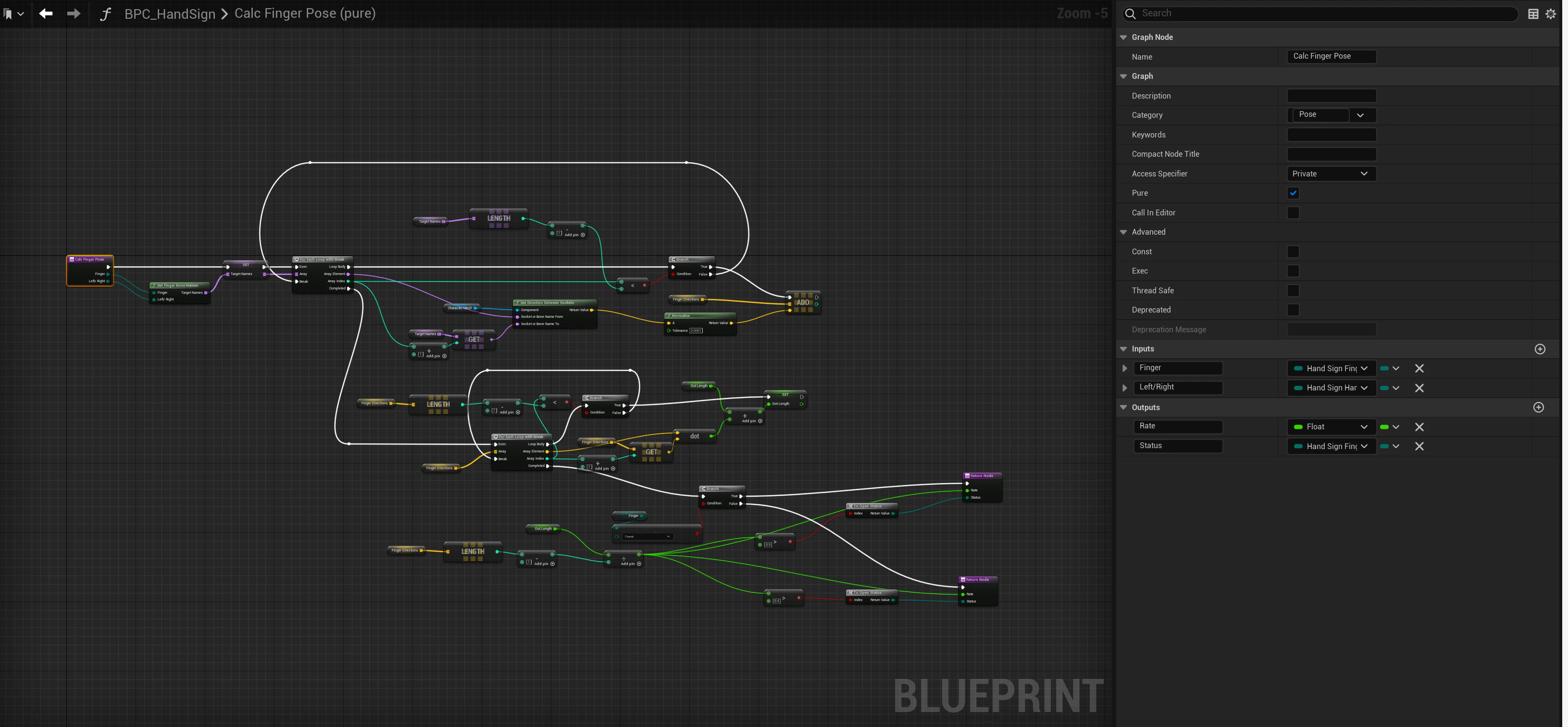Open the Access Specifier dropdown
Viewport: 1568px width, 727px height.
1331,174
